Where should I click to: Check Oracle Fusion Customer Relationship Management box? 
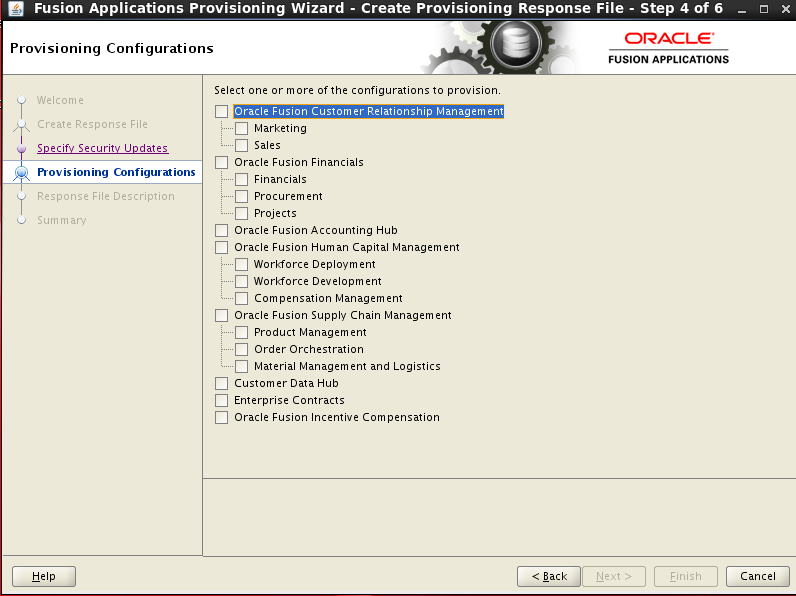221,111
